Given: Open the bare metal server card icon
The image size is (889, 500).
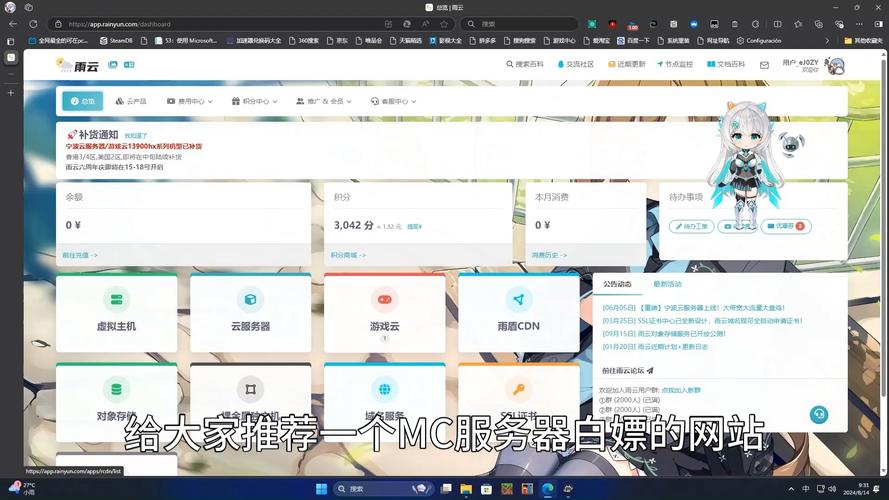Looking at the screenshot, I should point(250,389).
